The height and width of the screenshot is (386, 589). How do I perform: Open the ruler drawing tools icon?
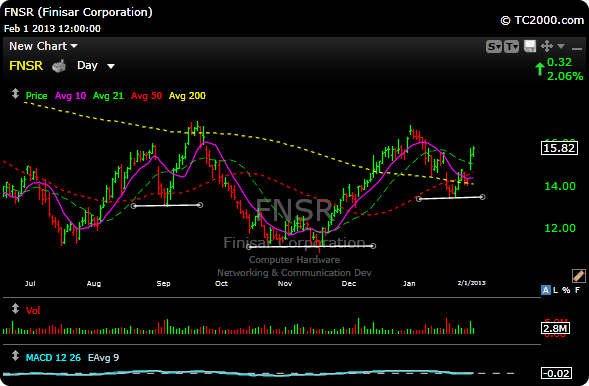[x=578, y=276]
